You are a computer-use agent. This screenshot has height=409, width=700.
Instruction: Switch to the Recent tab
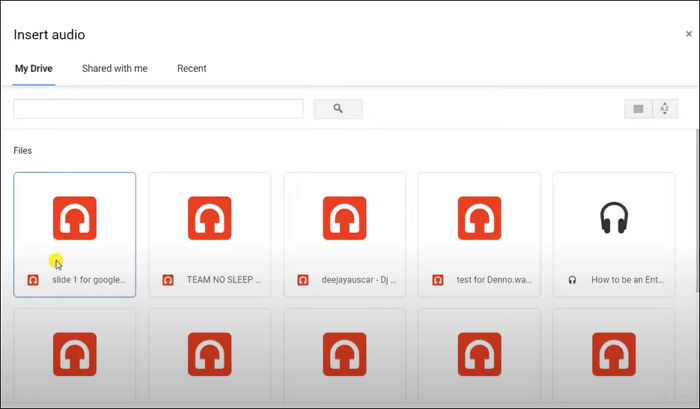click(x=192, y=68)
